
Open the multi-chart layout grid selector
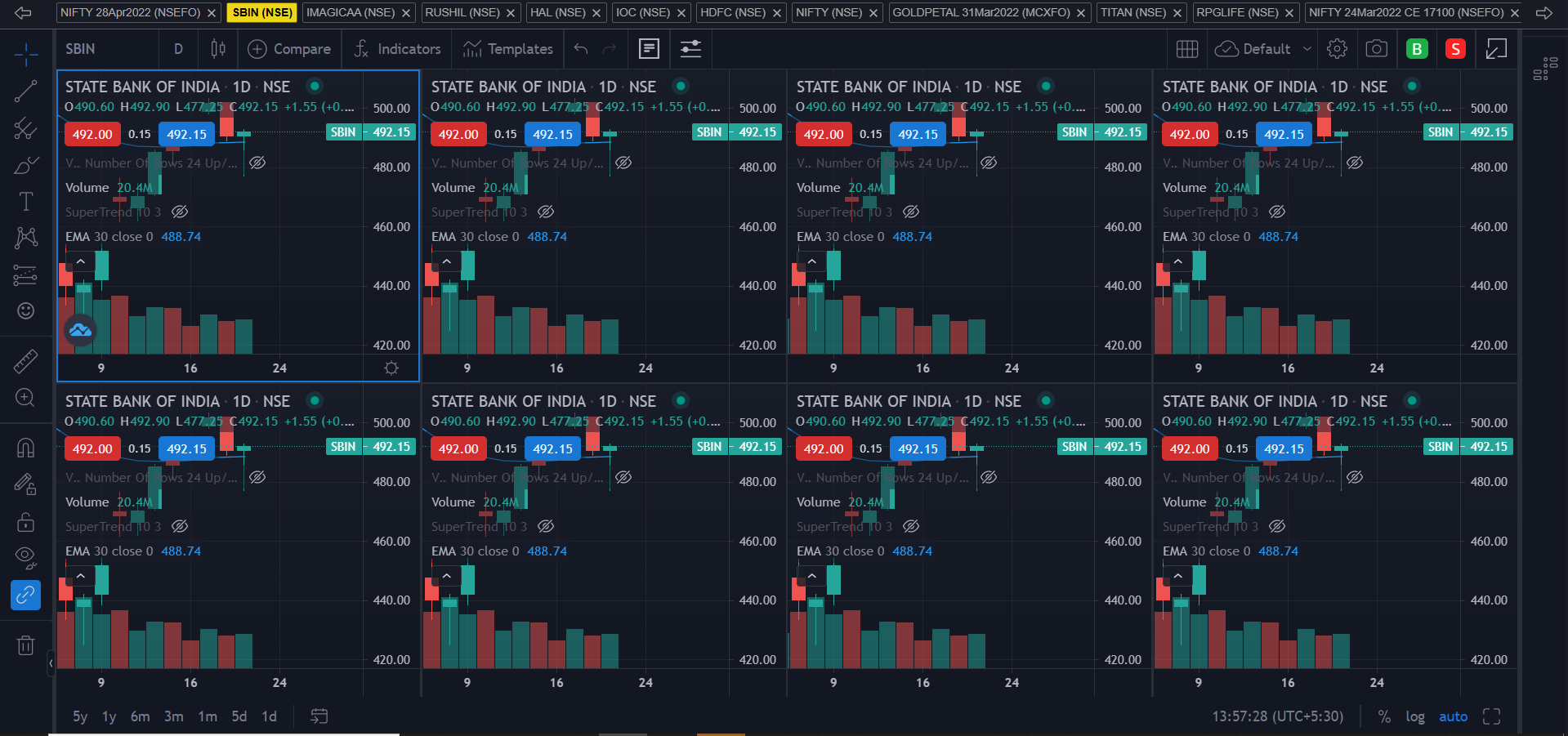pyautogui.click(x=1187, y=49)
